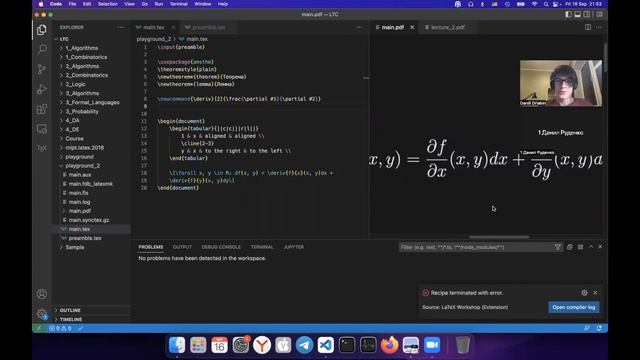The width and height of the screenshot is (640, 360).
Task: Open main.pdf in the file tree
Action: [80, 211]
